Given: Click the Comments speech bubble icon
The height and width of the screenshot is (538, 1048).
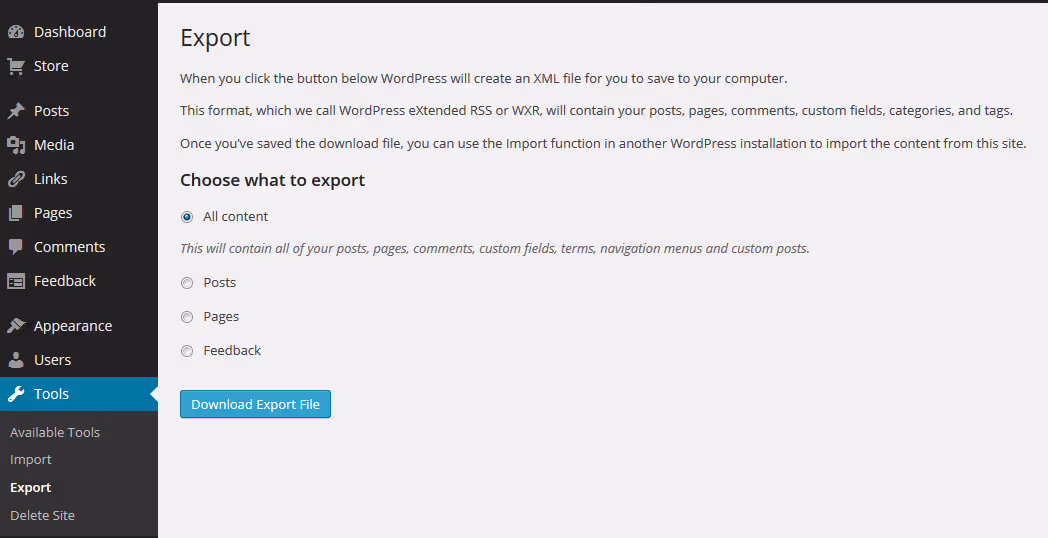Looking at the screenshot, I should pos(16,247).
